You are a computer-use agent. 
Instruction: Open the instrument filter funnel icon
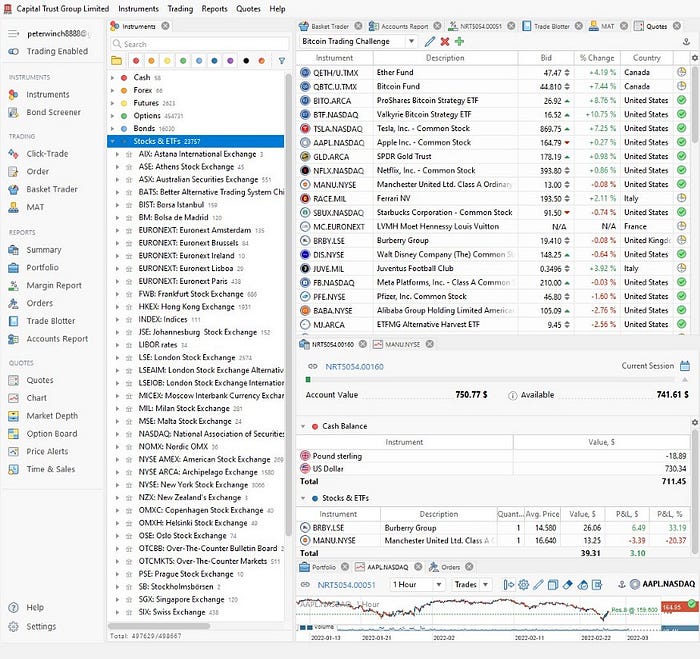pyautogui.click(x=282, y=61)
